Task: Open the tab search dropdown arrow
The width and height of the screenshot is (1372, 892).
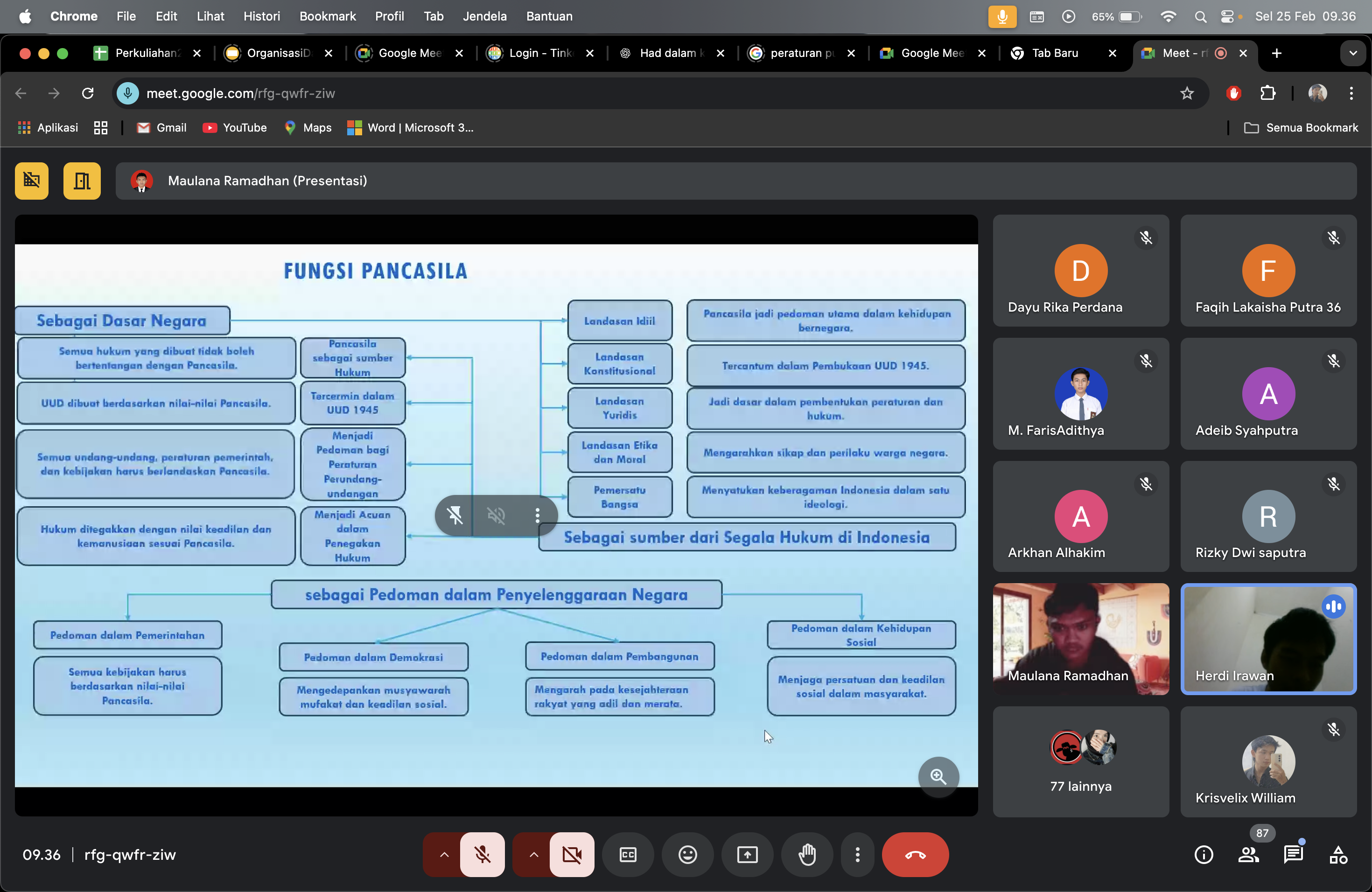Action: pyautogui.click(x=1352, y=53)
